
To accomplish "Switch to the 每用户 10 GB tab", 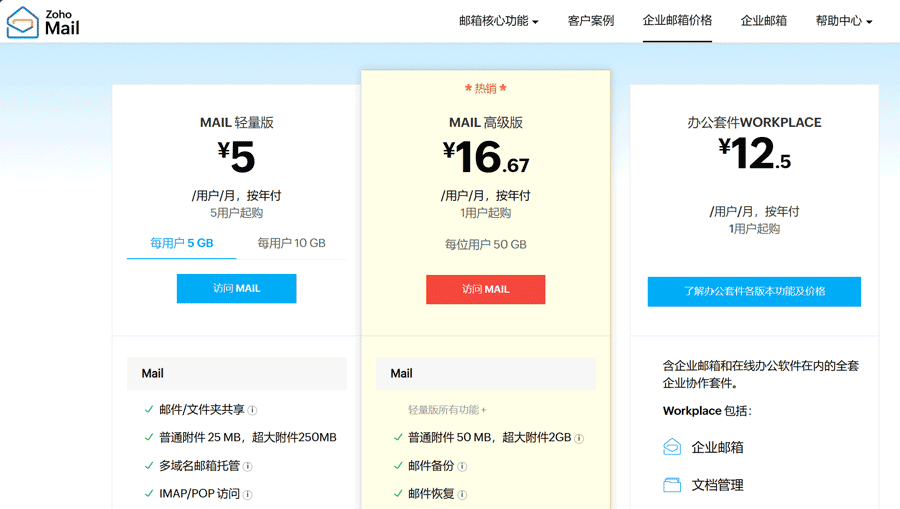I will point(291,243).
